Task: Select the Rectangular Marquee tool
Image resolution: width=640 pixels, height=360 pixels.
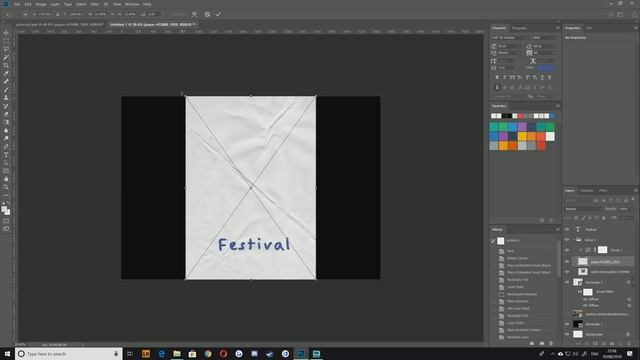Action: pos(6,41)
